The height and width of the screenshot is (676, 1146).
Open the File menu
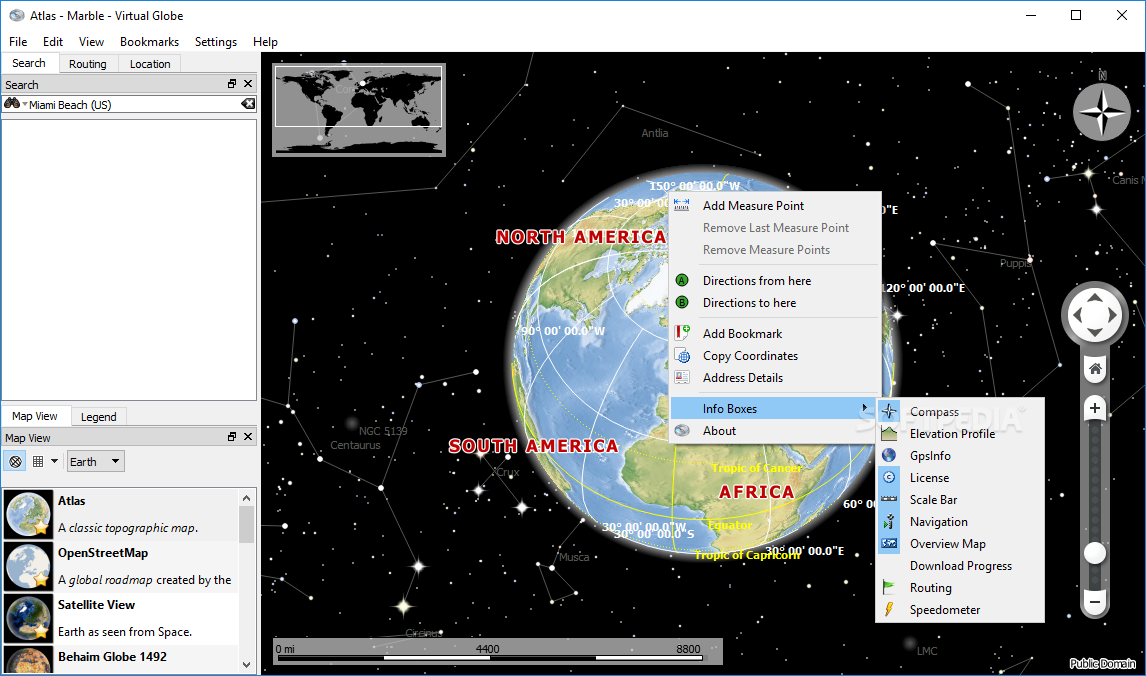point(18,42)
